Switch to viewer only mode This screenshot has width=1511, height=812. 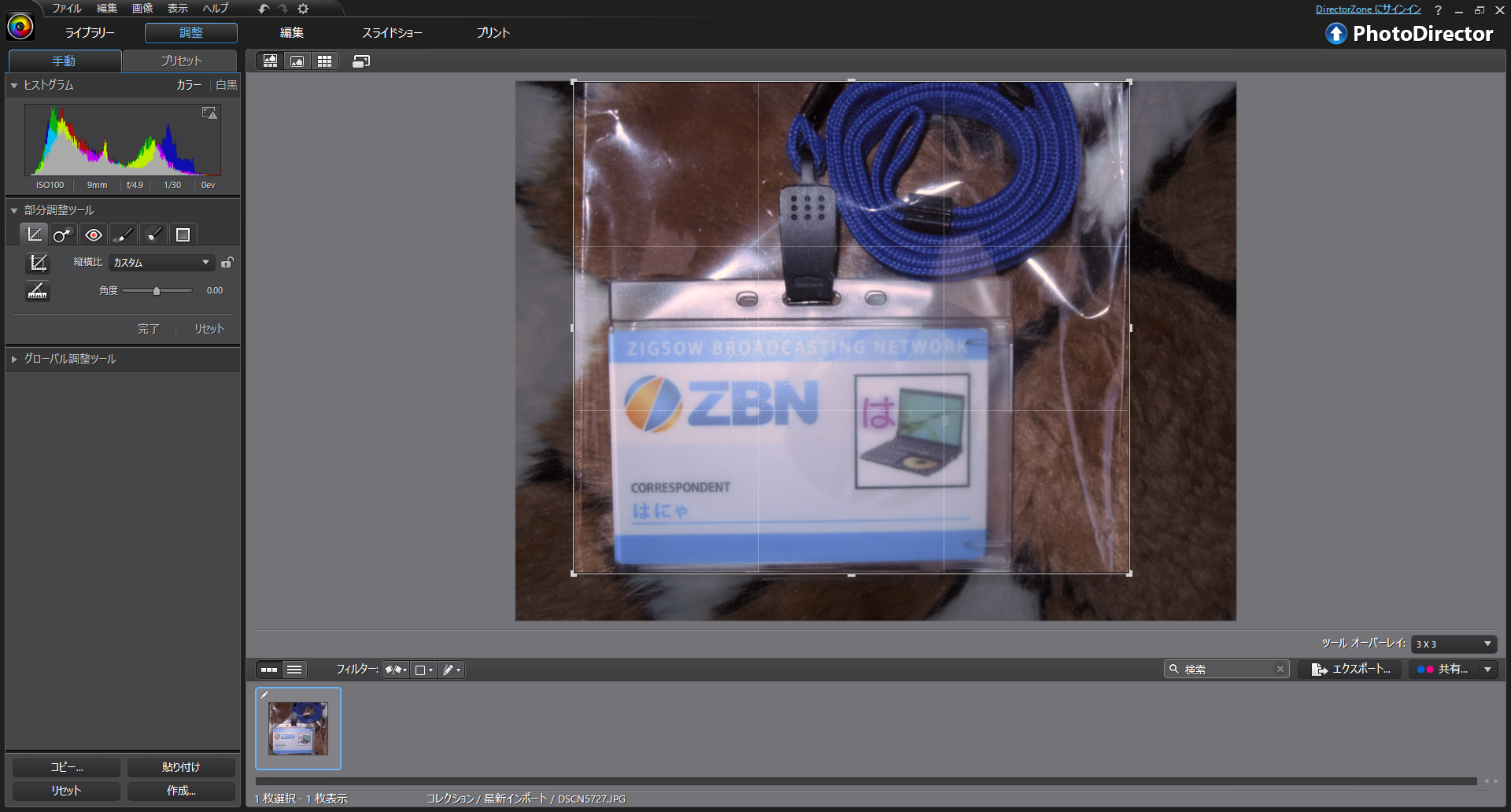click(x=297, y=61)
